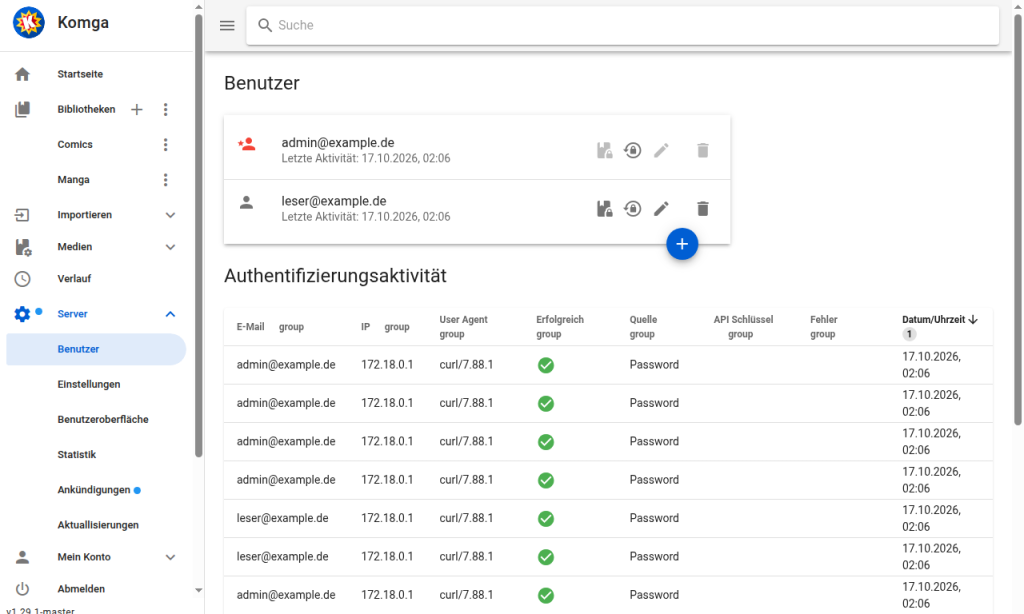This screenshot has width=1024, height=614.
Task: Group table by User Agent column
Action: (452, 334)
